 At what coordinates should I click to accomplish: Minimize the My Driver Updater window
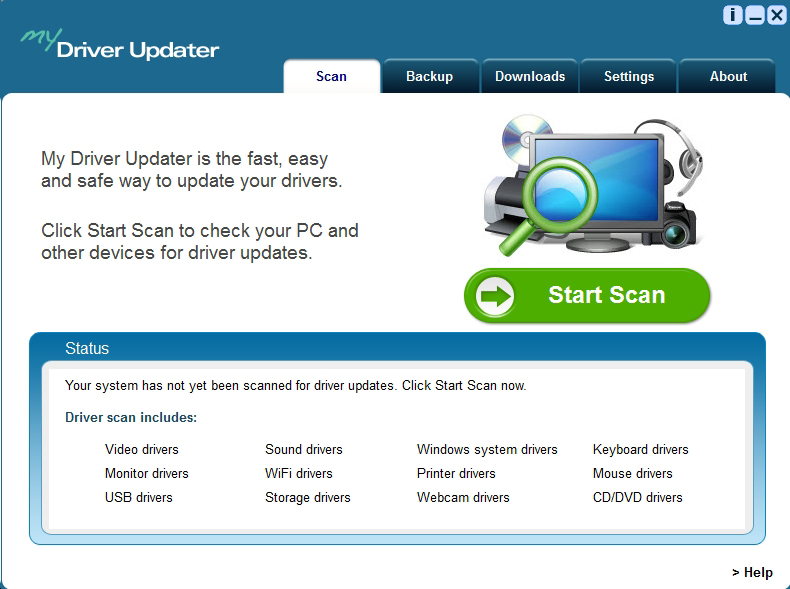click(x=755, y=15)
